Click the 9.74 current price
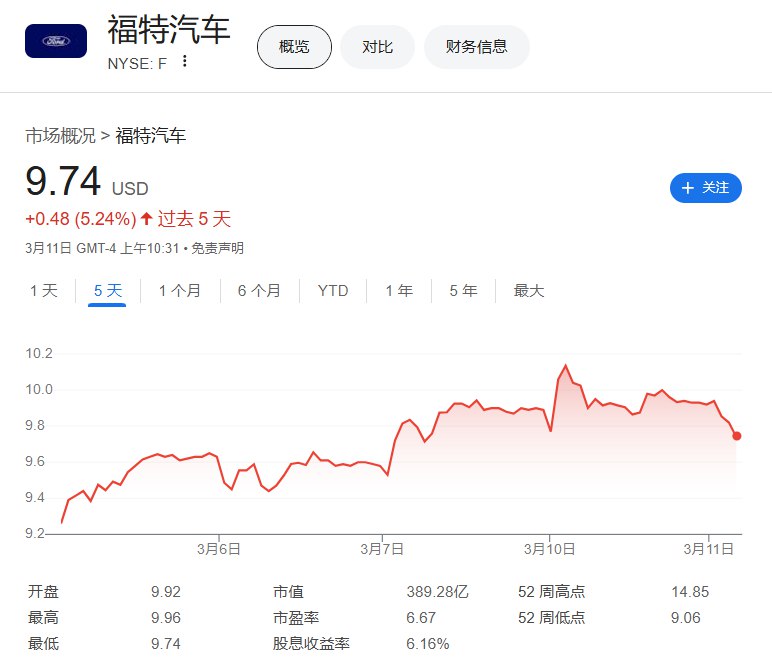 [63, 181]
